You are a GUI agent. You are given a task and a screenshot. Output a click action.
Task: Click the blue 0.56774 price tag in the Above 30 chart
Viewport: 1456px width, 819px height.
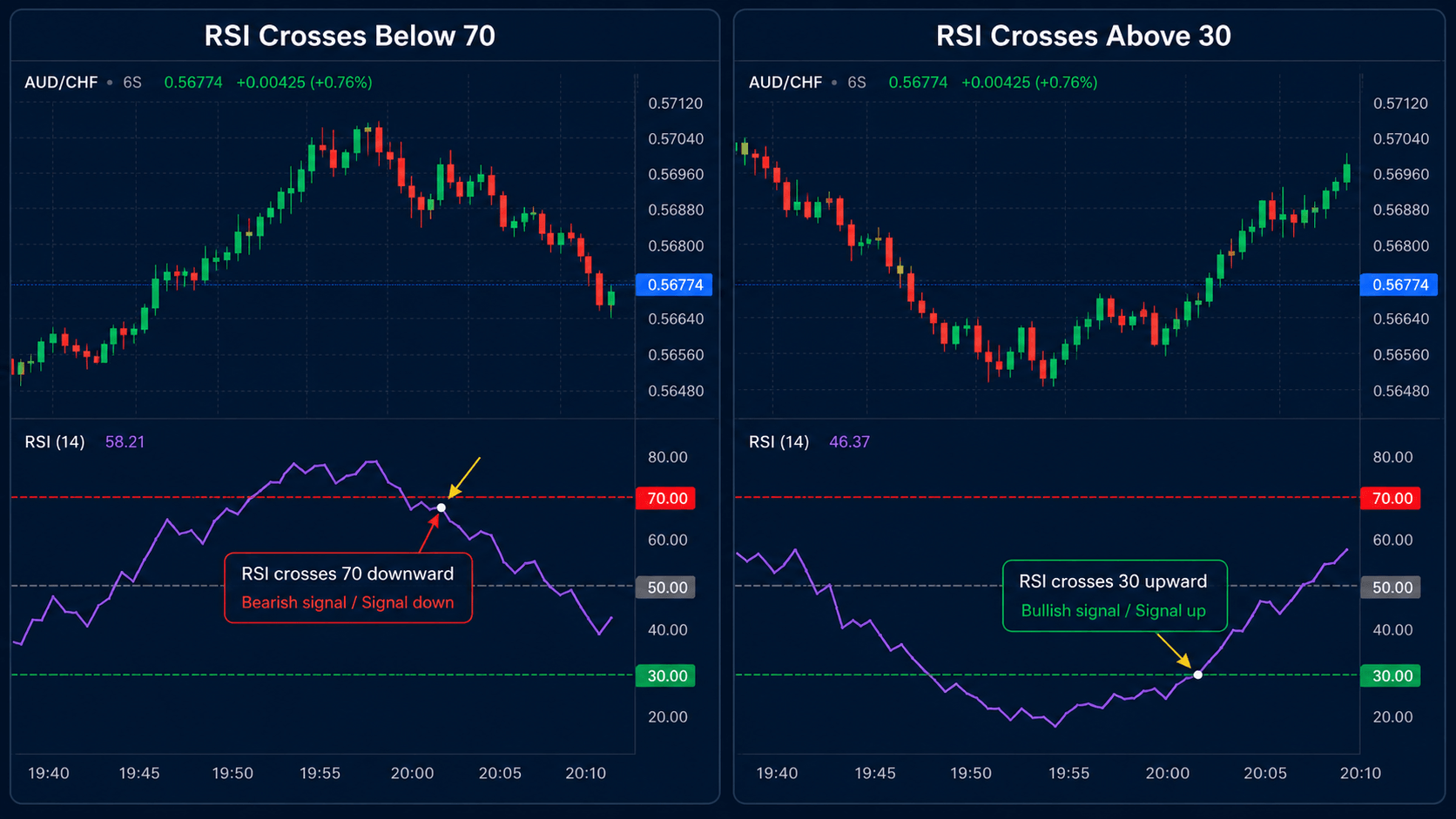pos(1399,285)
